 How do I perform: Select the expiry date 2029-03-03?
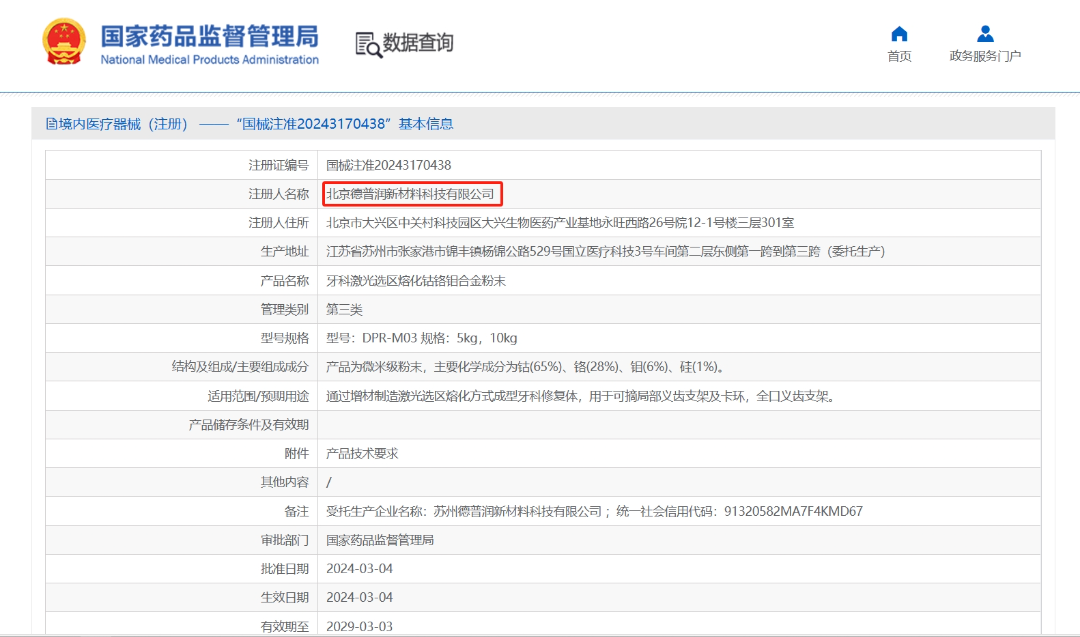point(360,627)
